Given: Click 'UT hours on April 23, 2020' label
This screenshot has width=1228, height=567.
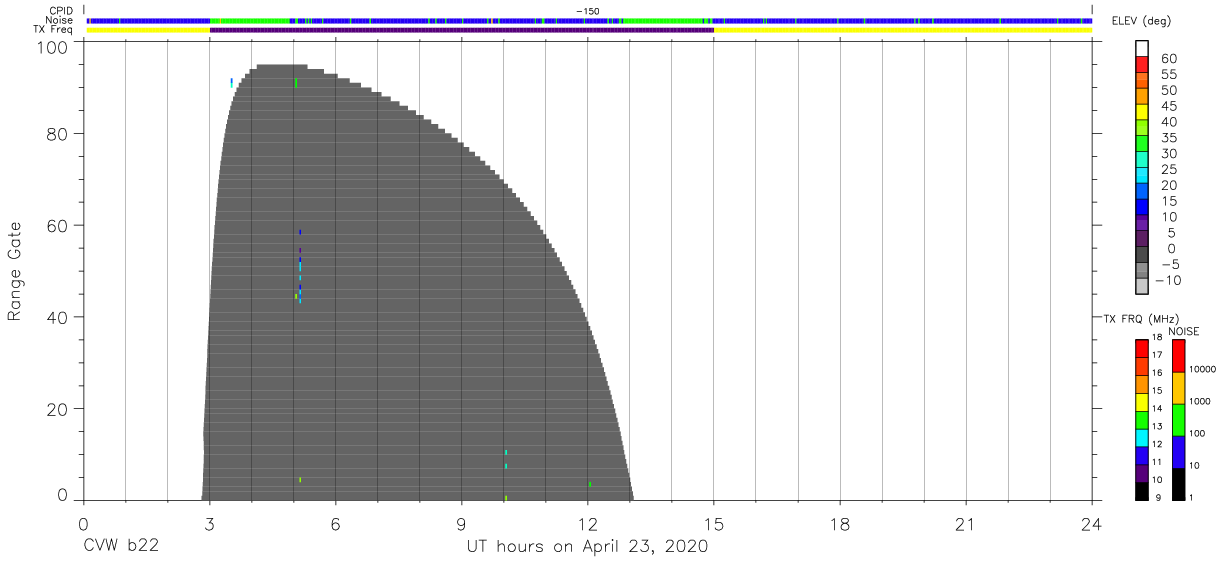Looking at the screenshot, I should coord(587,546).
